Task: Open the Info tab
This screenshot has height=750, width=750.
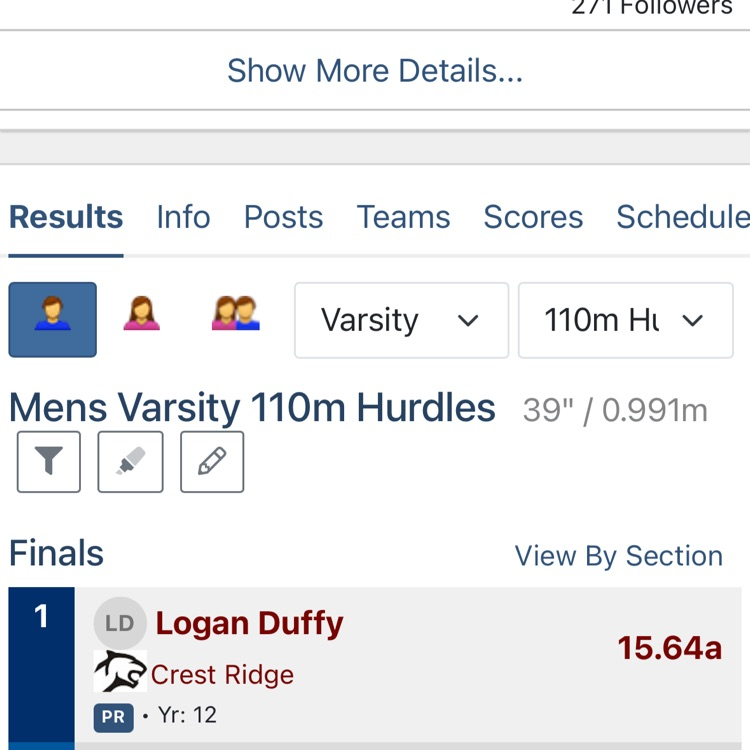Action: pos(183,217)
